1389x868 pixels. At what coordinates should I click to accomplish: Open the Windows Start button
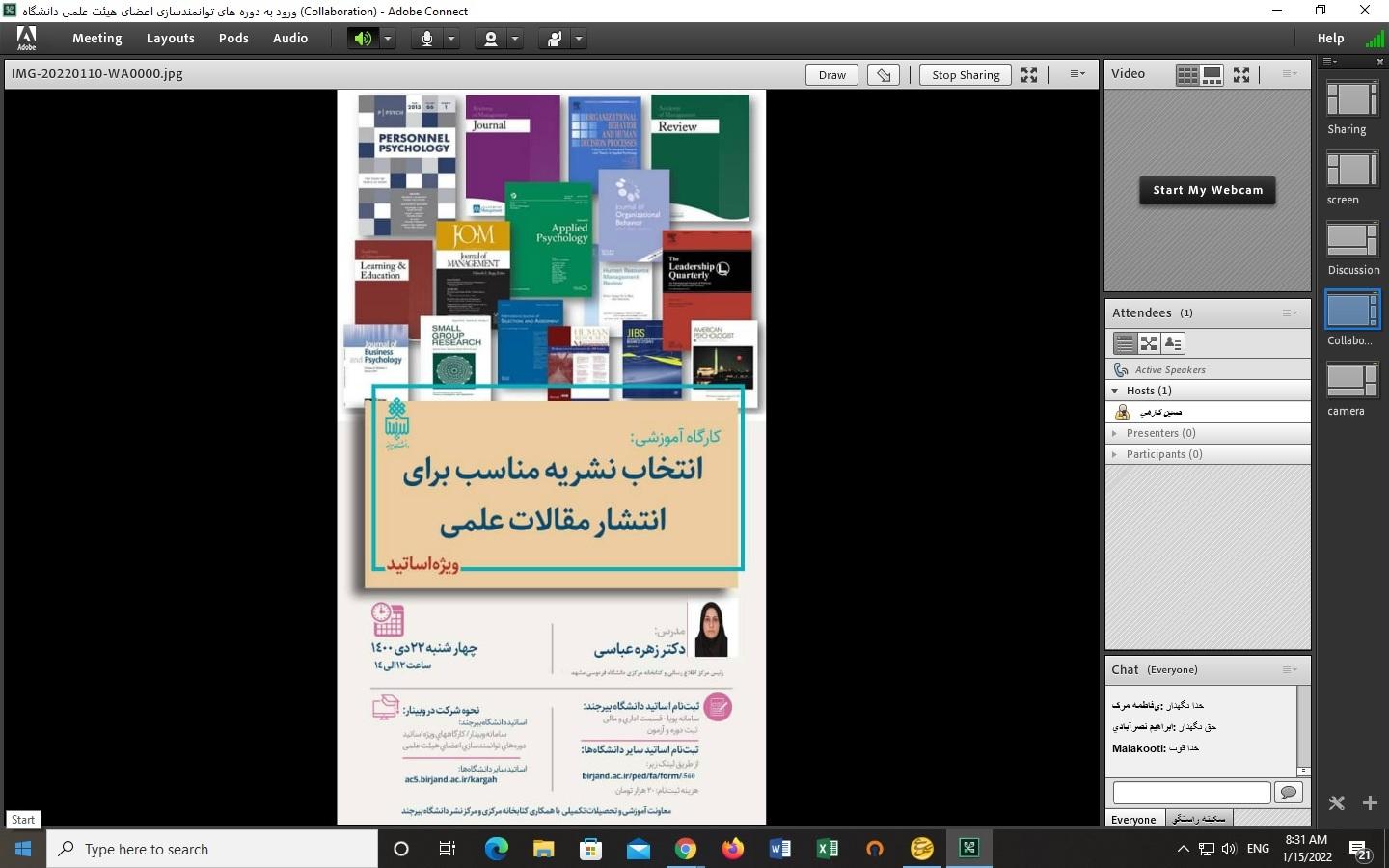(23, 849)
